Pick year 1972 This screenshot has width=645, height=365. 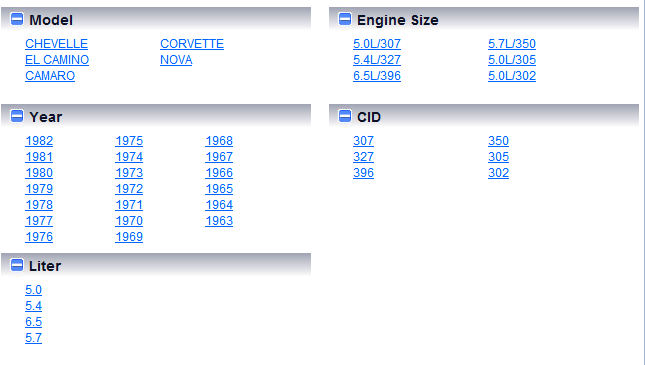[129, 189]
